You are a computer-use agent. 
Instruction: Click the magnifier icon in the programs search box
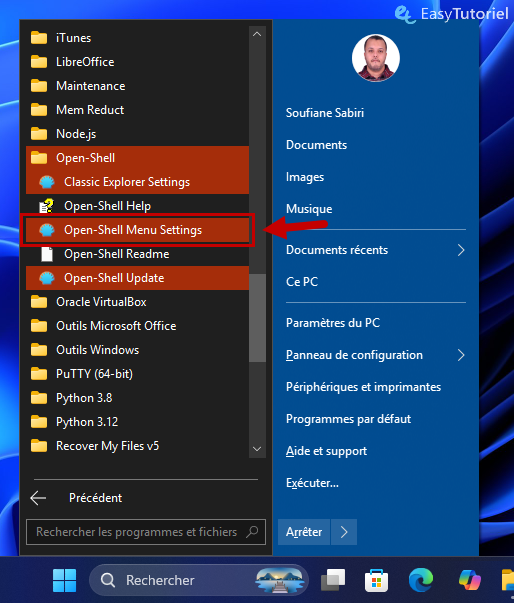[x=252, y=532]
